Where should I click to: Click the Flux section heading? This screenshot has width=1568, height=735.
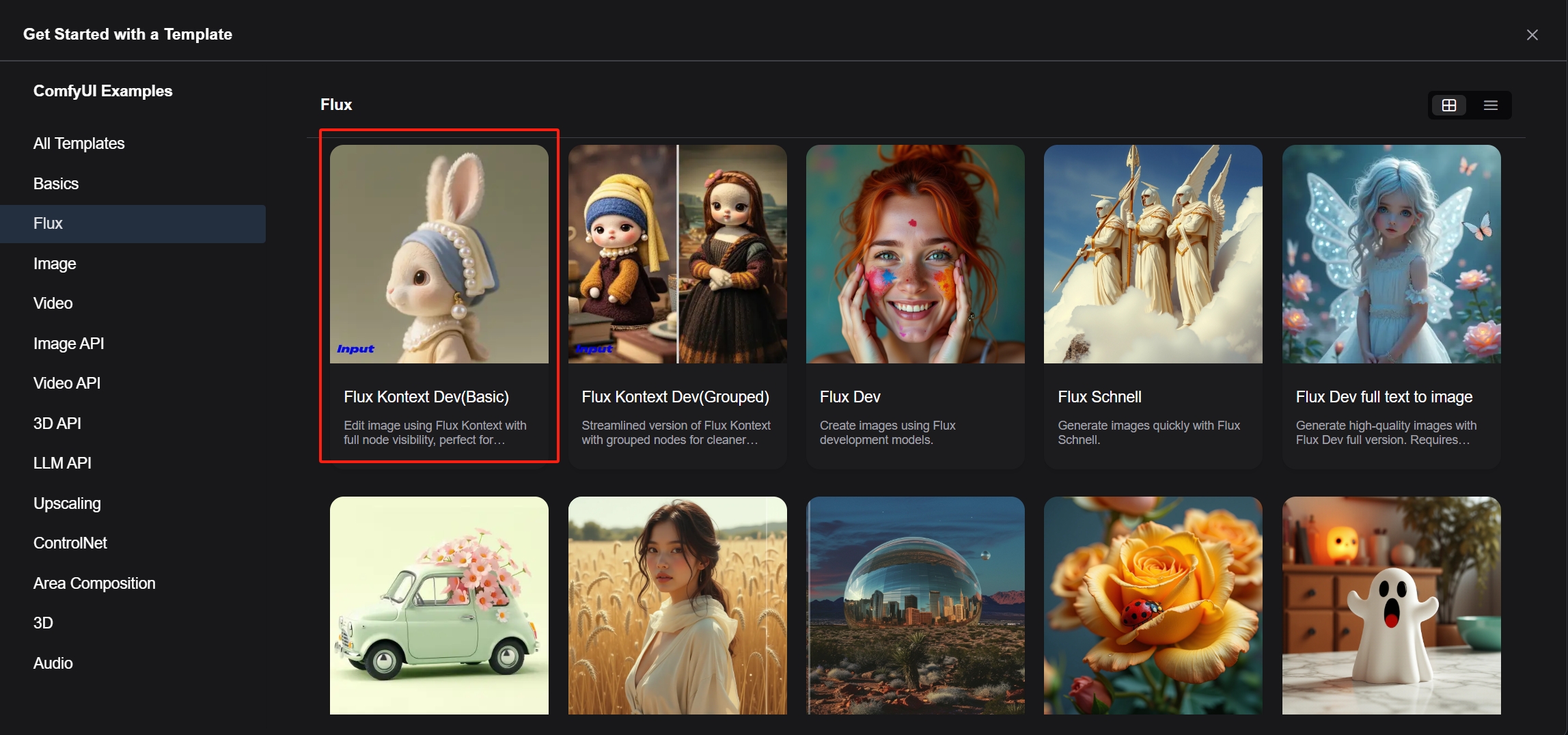[336, 105]
